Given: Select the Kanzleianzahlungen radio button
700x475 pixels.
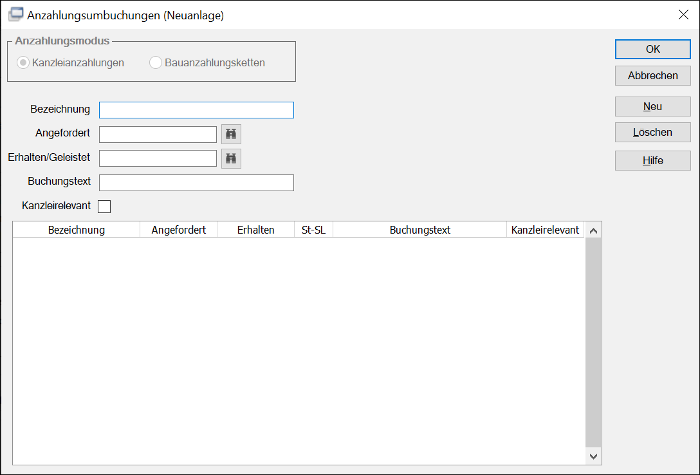Looking at the screenshot, I should click(23, 62).
